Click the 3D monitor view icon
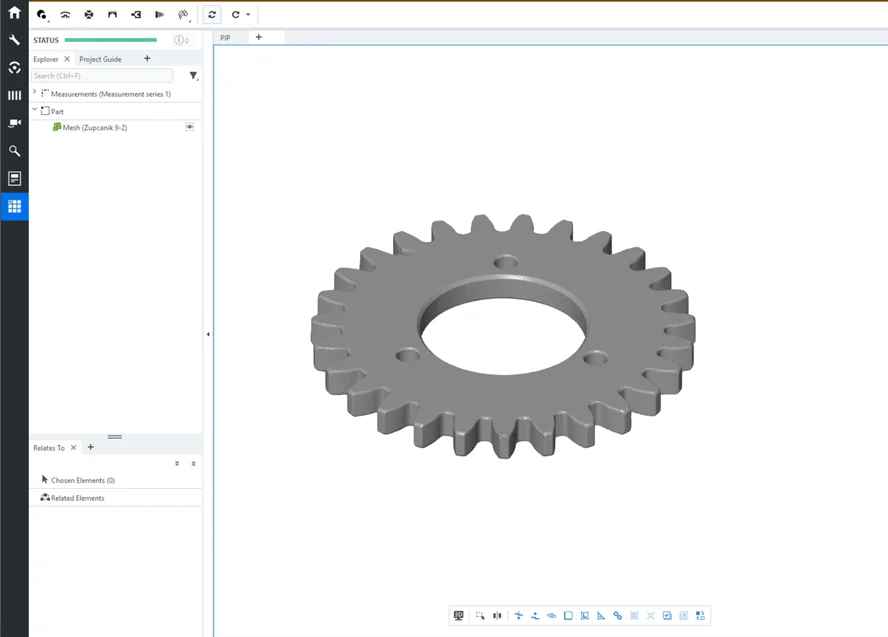Viewport: 888px width, 637px height. (x=459, y=616)
